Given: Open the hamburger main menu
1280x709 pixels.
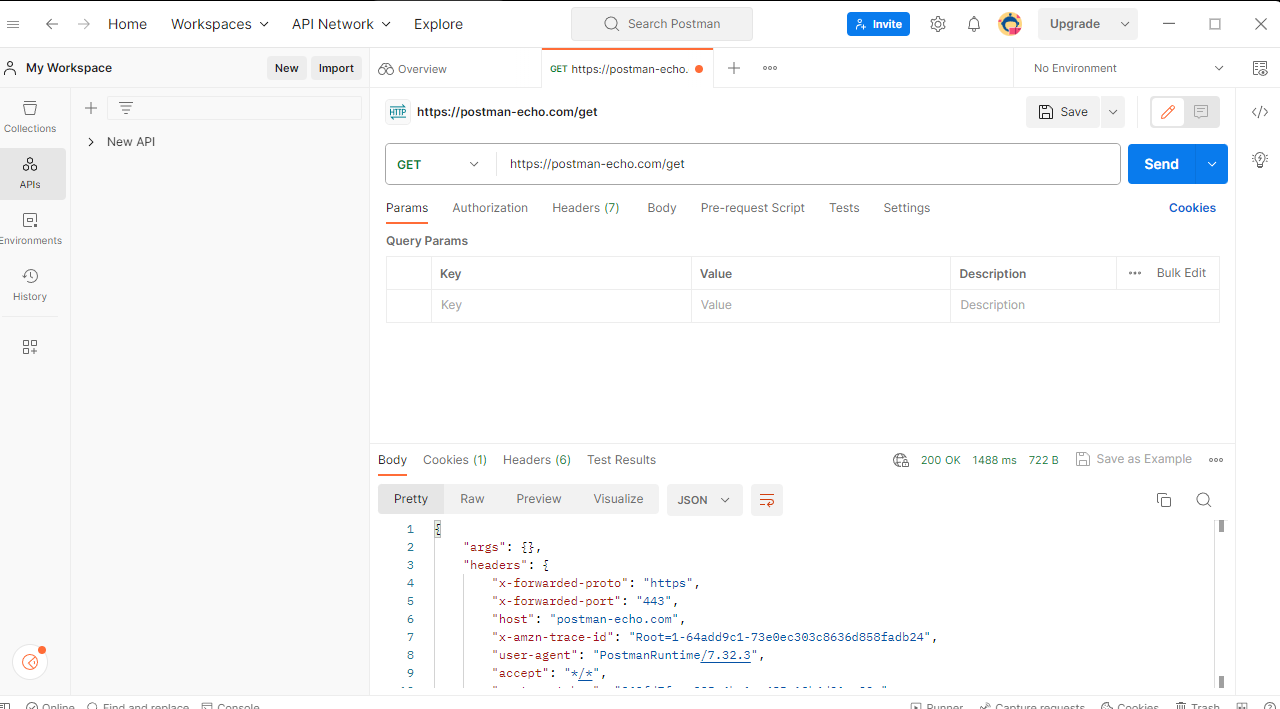Looking at the screenshot, I should click(x=13, y=24).
